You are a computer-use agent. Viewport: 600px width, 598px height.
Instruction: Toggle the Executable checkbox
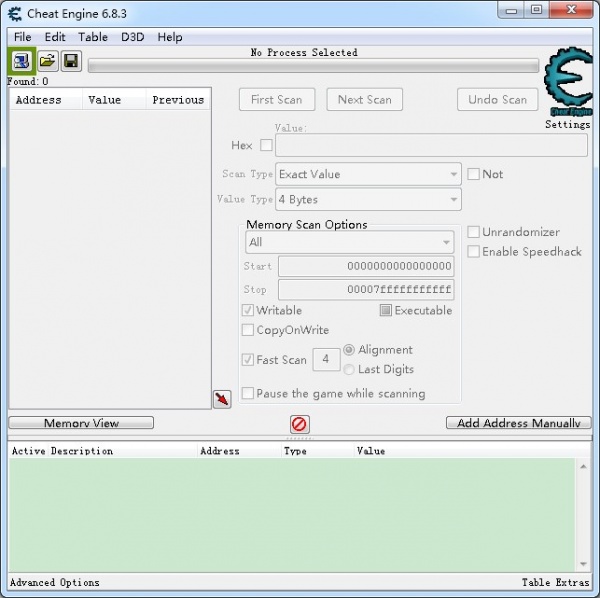point(385,310)
